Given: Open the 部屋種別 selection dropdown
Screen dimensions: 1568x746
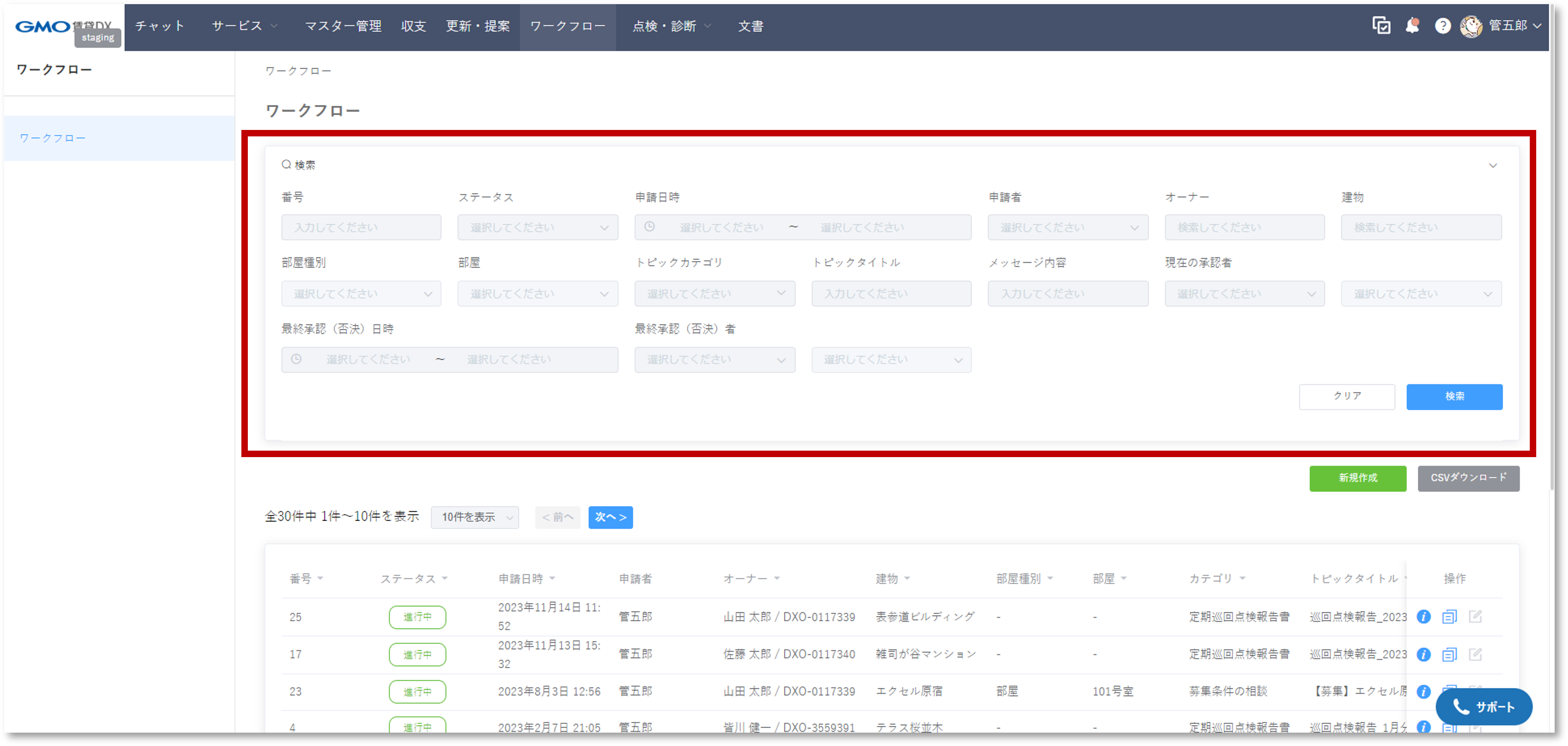Looking at the screenshot, I should 361,293.
